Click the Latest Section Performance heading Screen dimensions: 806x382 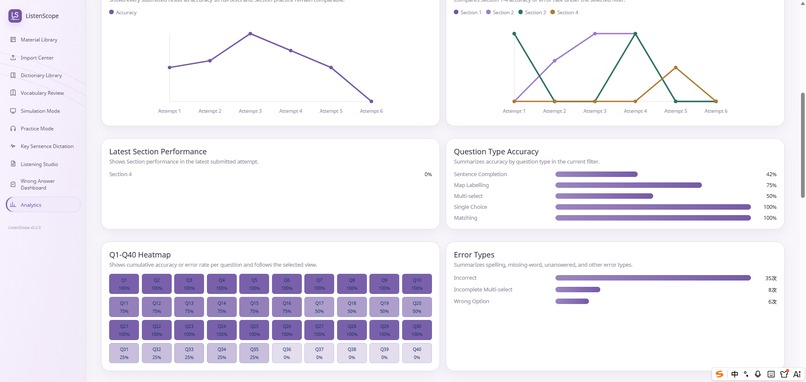click(158, 152)
